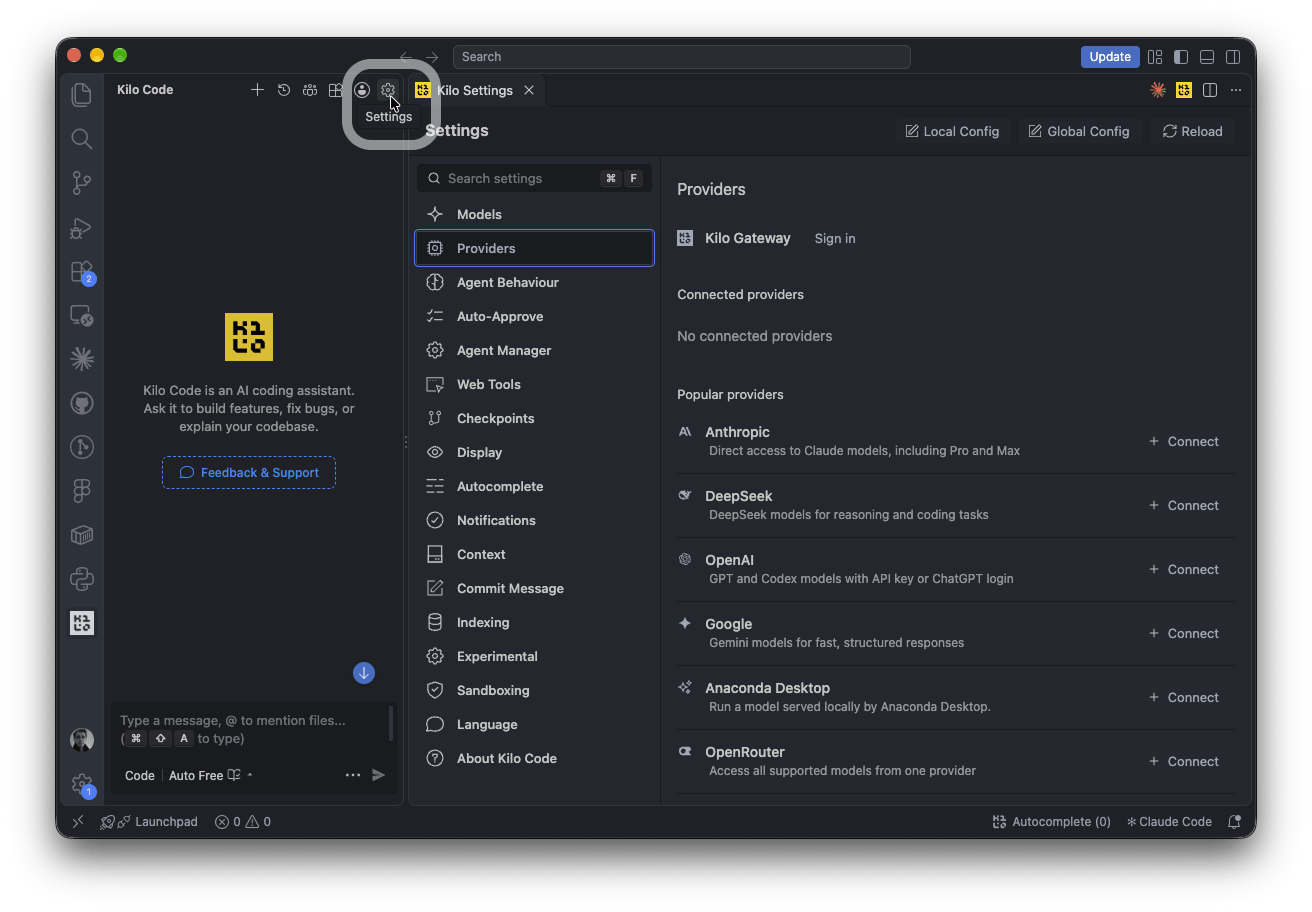This screenshot has width=1312, height=912.
Task: Toggle the bottom panel
Action: [1207, 57]
